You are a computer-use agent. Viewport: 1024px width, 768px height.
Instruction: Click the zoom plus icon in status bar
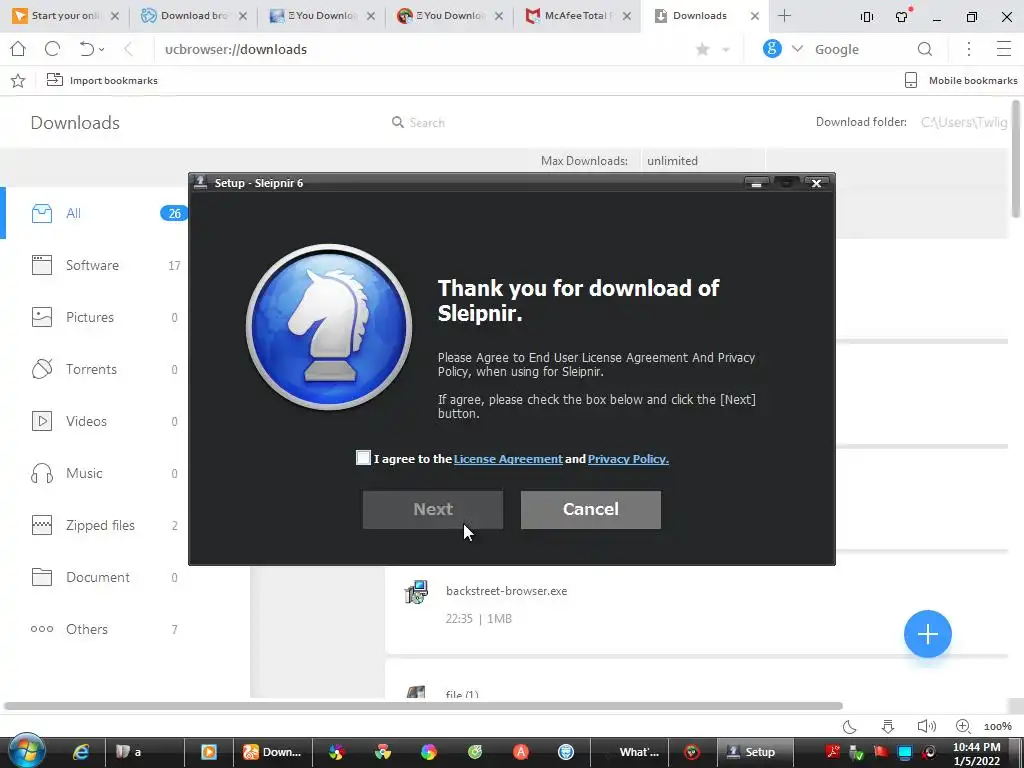[963, 726]
